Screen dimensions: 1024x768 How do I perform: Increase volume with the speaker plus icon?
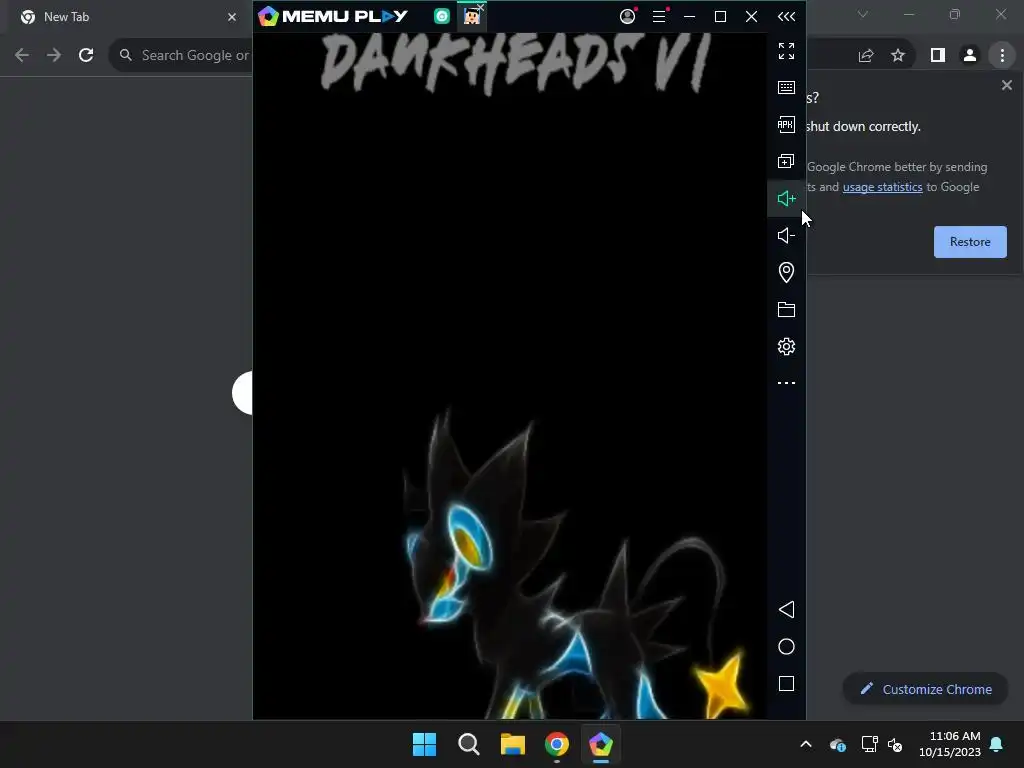(x=786, y=199)
